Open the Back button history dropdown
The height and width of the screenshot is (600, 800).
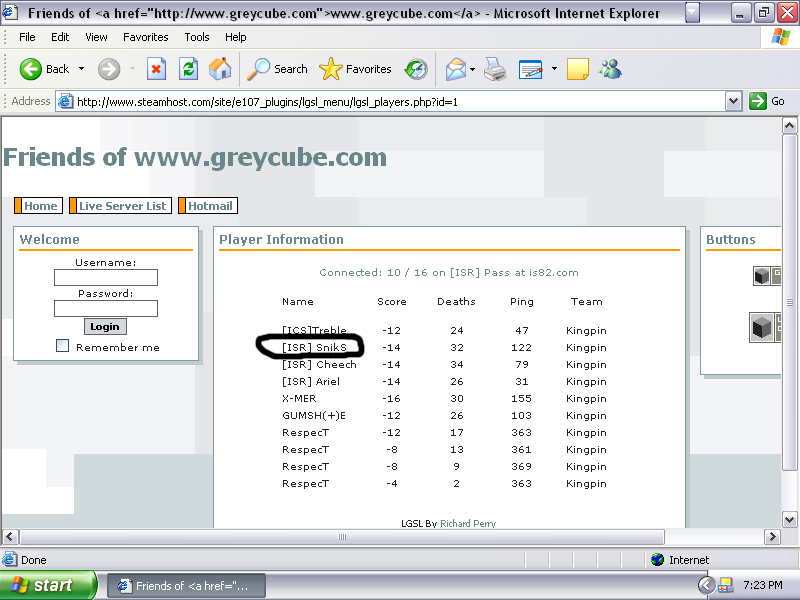tap(81, 69)
